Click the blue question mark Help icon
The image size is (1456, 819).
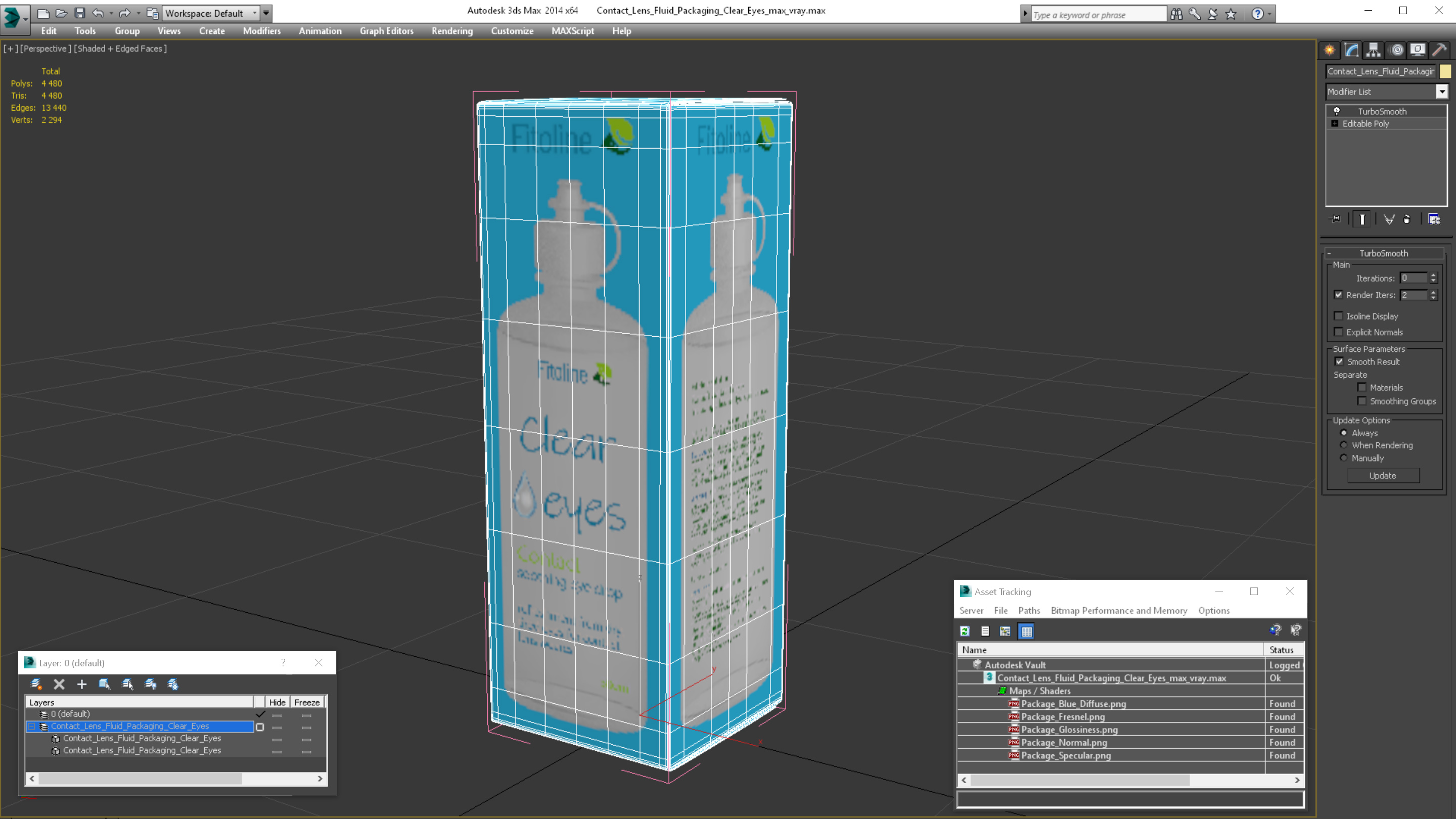click(x=1257, y=14)
